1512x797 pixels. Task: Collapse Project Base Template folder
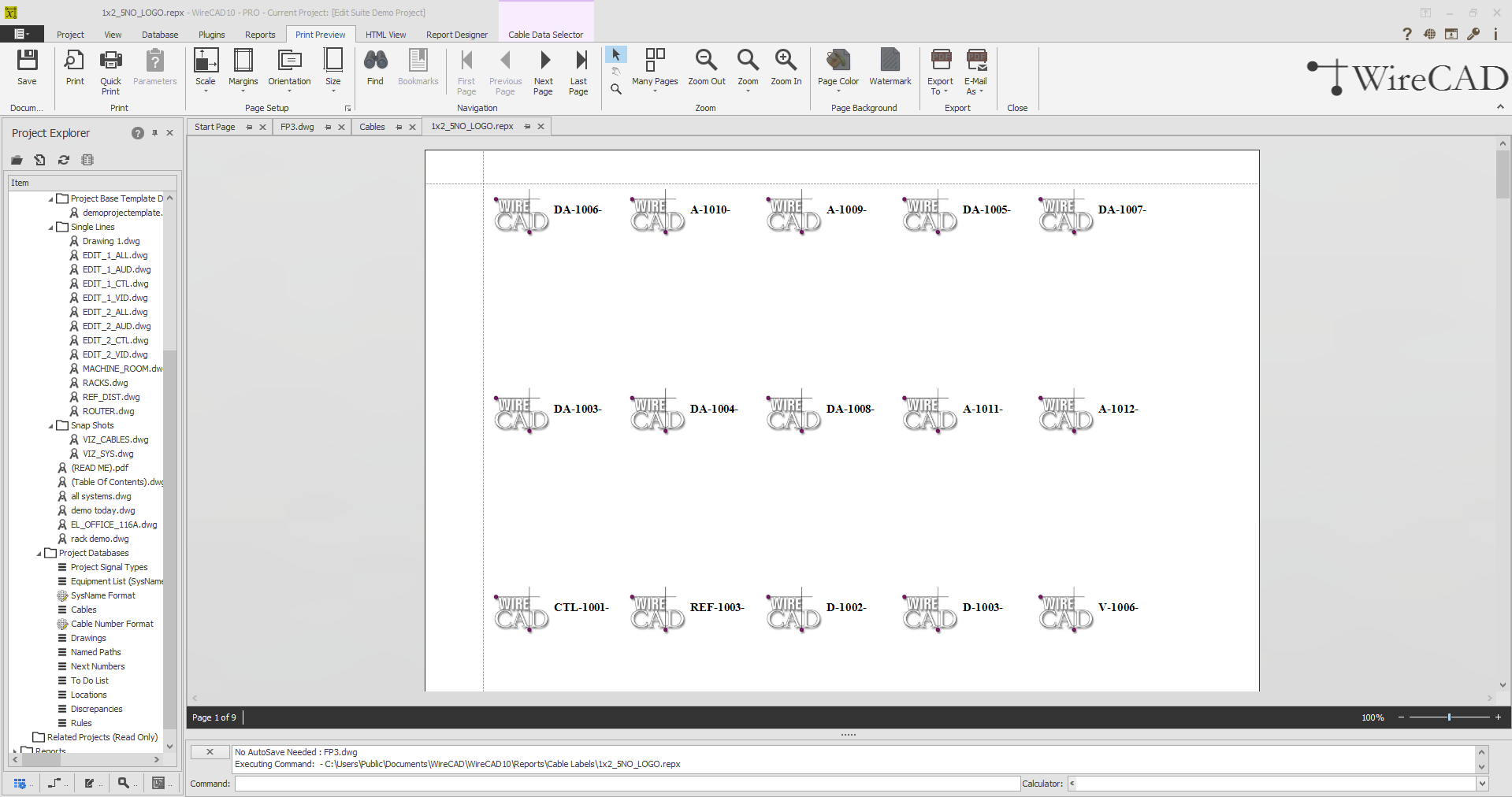(x=51, y=199)
